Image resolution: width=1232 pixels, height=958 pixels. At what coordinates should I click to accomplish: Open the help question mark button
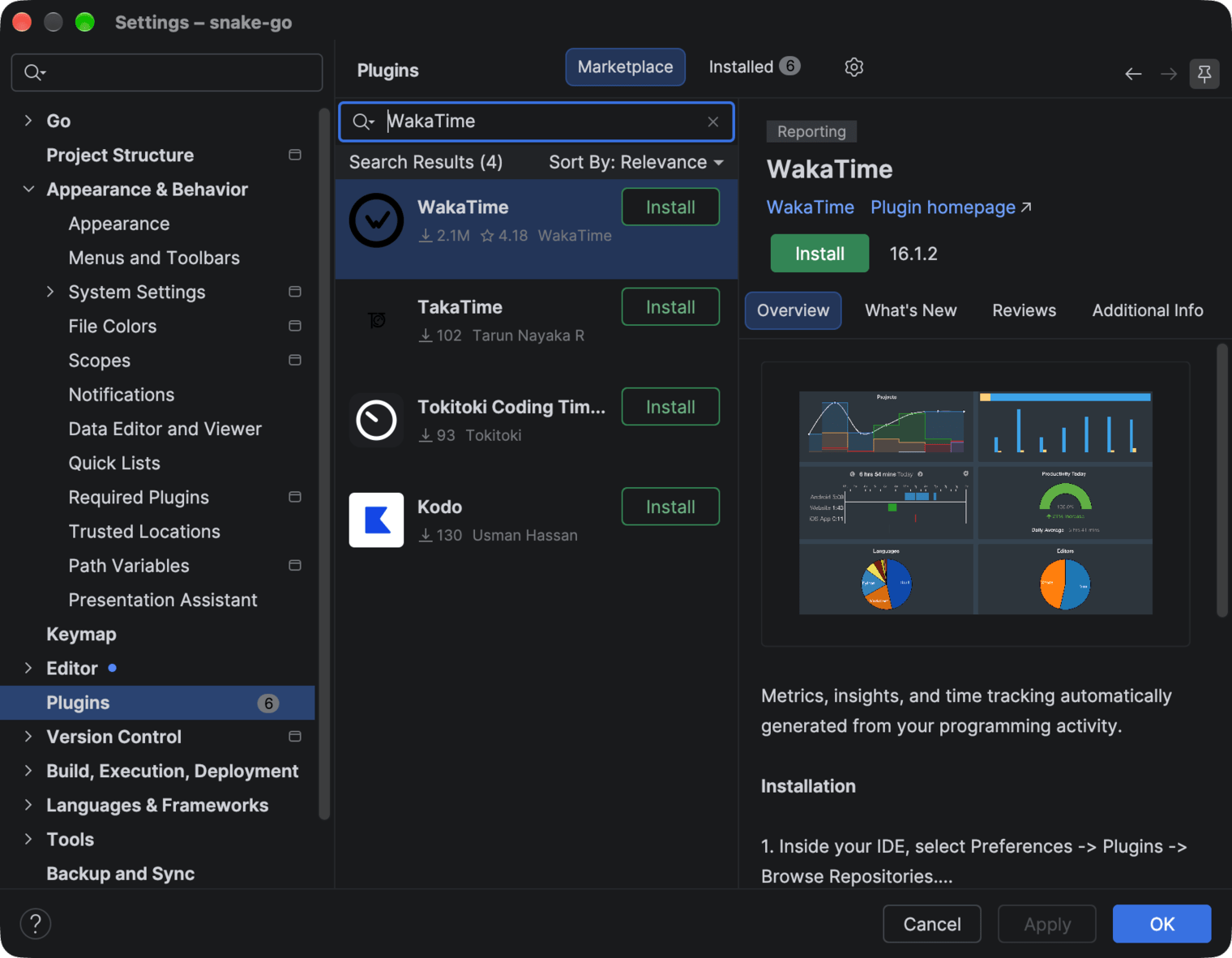pyautogui.click(x=36, y=924)
